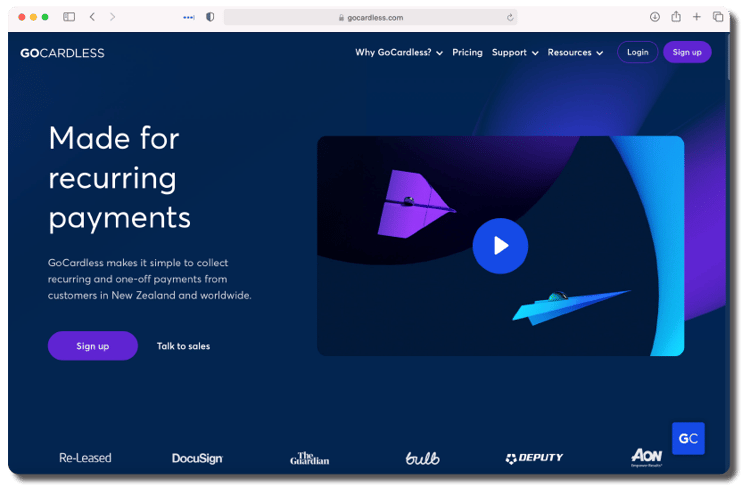Image resolution: width=750 pixels, height=487 pixels.
Task: Open a new tab with plus icon
Action: (x=697, y=17)
